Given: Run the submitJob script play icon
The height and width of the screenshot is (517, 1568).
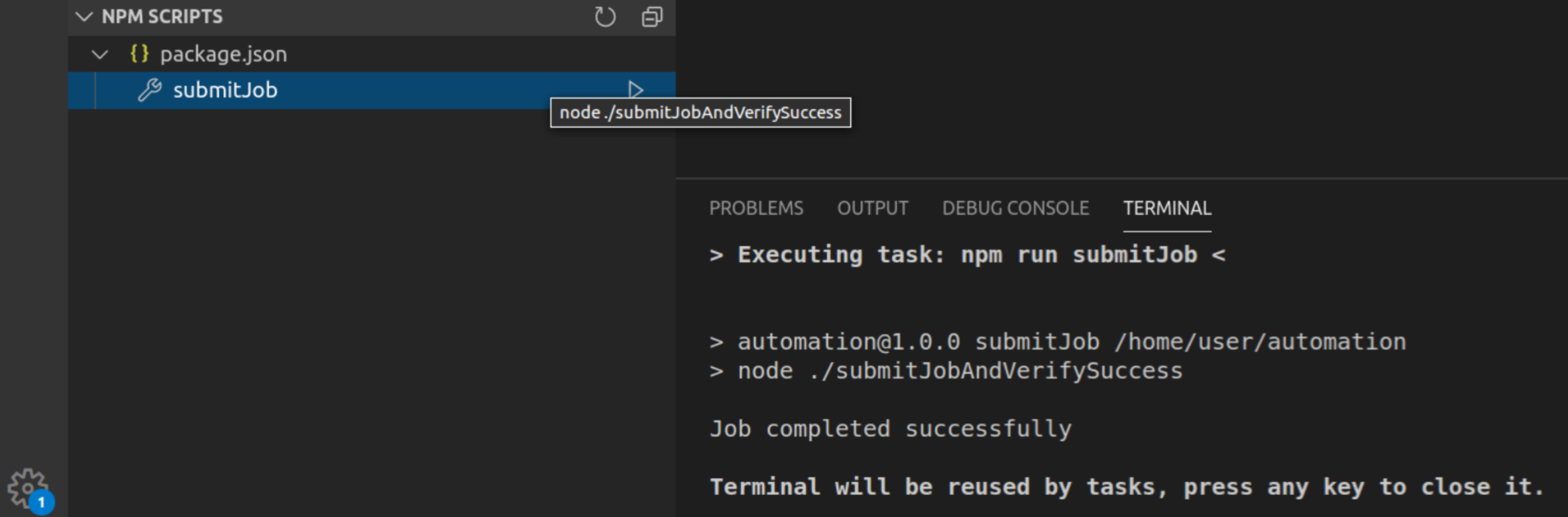Looking at the screenshot, I should [636, 89].
